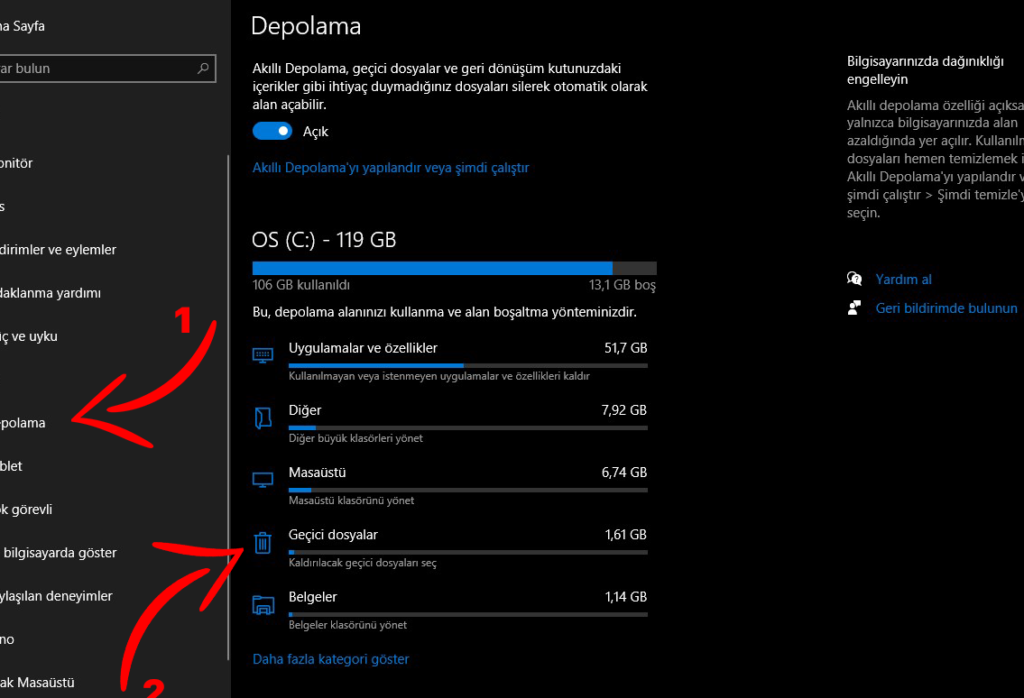This screenshot has width=1024, height=698.
Task: Click the Uygulamalar ve özellikler category icon
Action: 262,355
